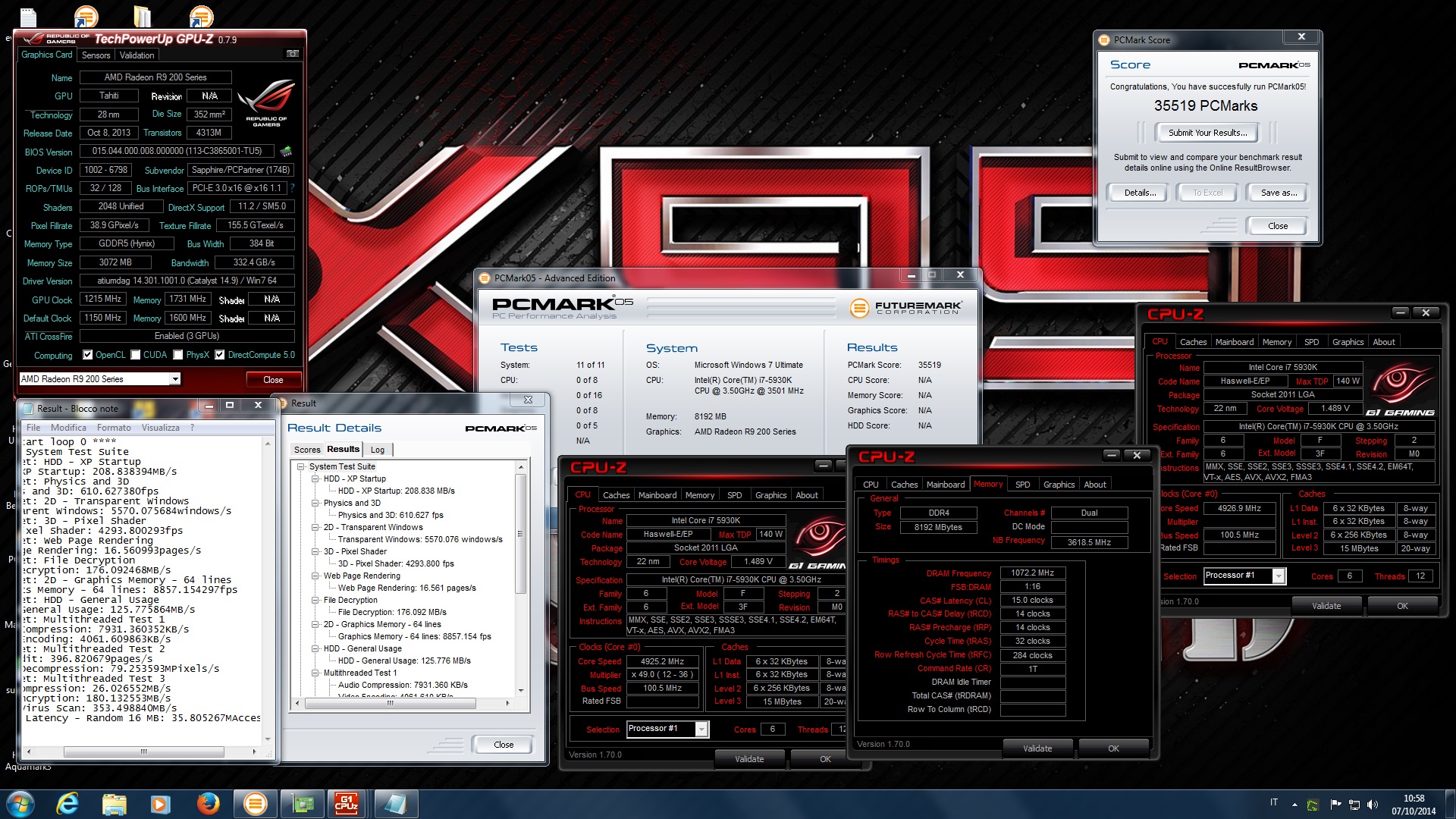The image size is (1456, 819).
Task: Open the folder icon on the desktop
Action: pos(142,15)
